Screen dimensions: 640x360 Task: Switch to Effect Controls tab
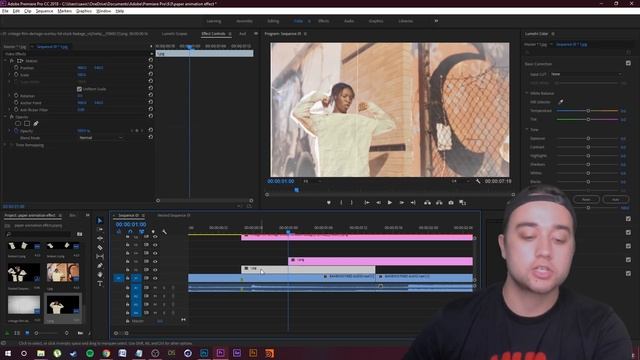click(213, 33)
